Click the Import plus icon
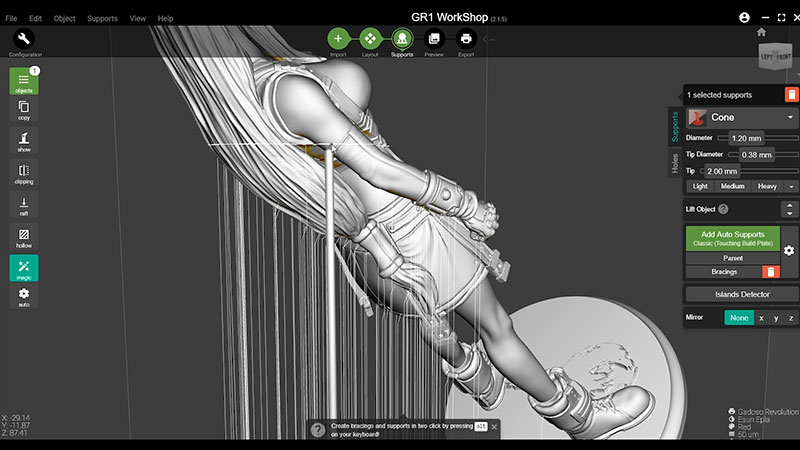This screenshot has width=800, height=450. pos(338,38)
